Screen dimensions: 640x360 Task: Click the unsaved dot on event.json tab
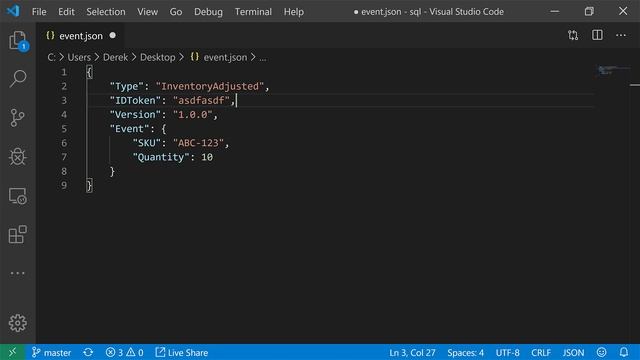113,36
